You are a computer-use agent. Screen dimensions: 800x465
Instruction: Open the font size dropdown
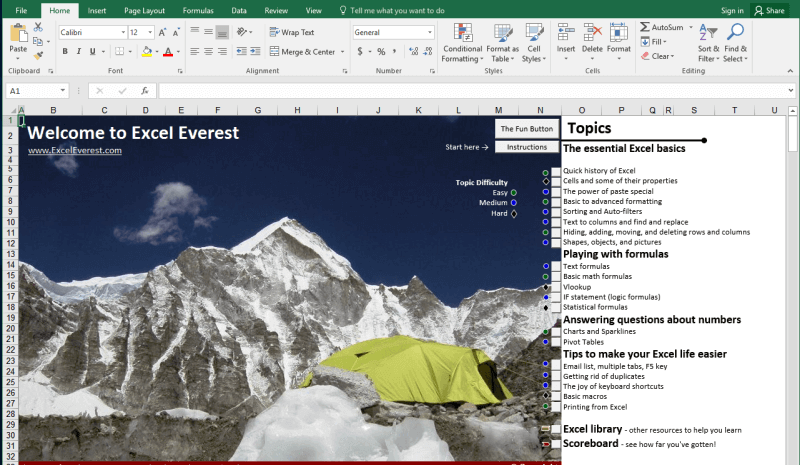[x=150, y=33]
